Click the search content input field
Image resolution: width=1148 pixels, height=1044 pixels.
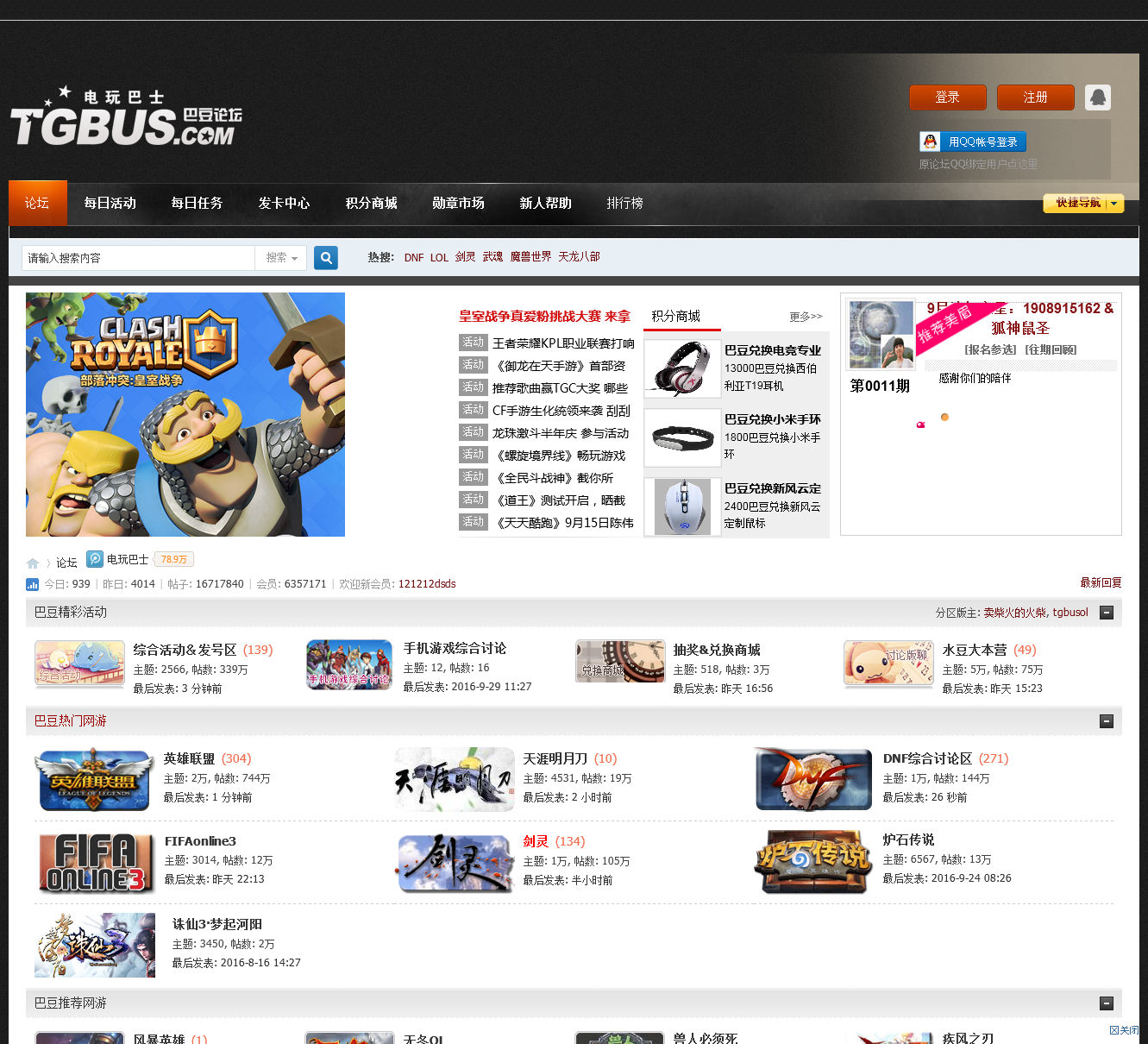pyautogui.click(x=138, y=258)
